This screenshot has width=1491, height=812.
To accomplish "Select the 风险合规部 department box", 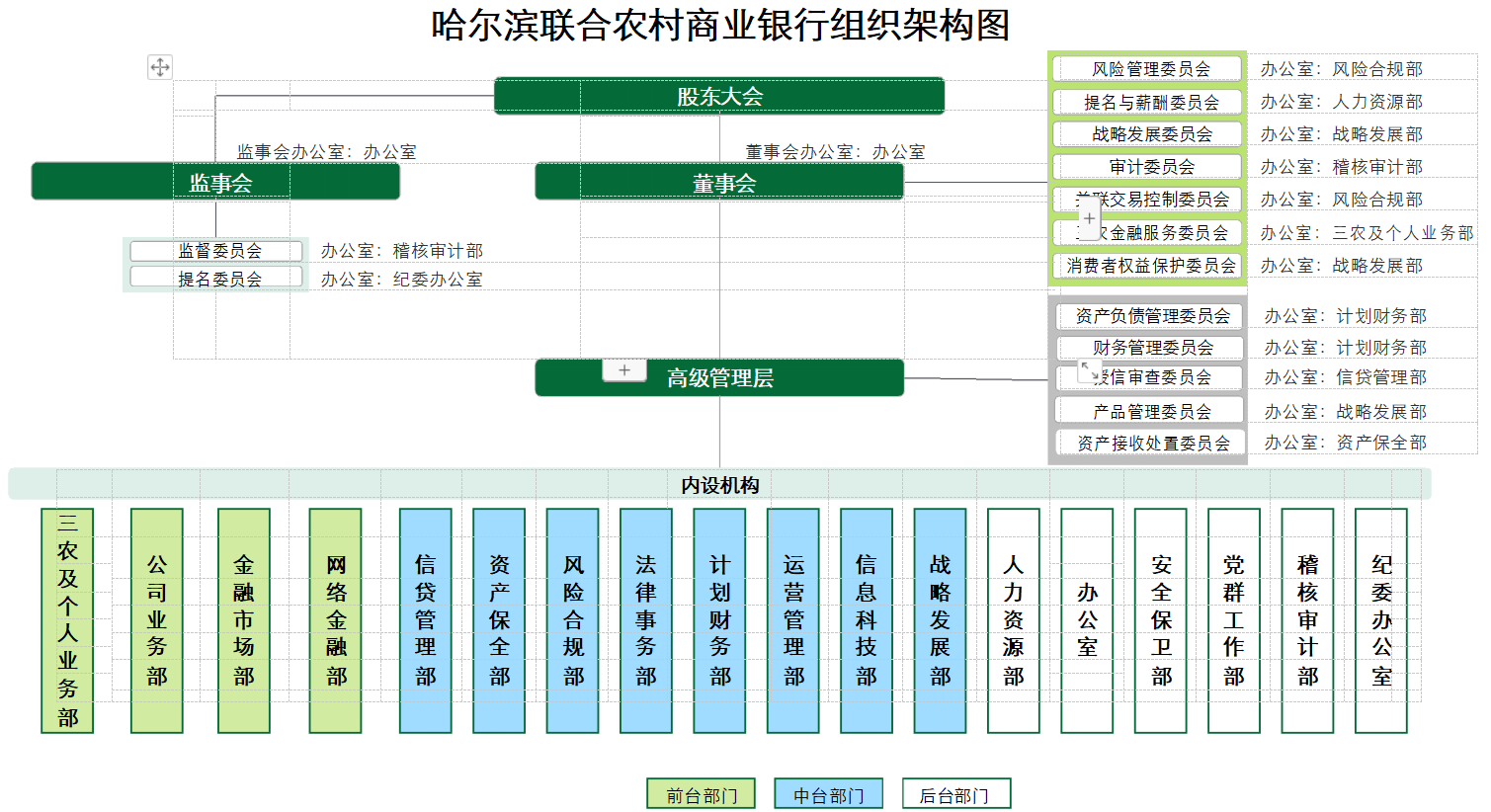I will click(x=573, y=620).
